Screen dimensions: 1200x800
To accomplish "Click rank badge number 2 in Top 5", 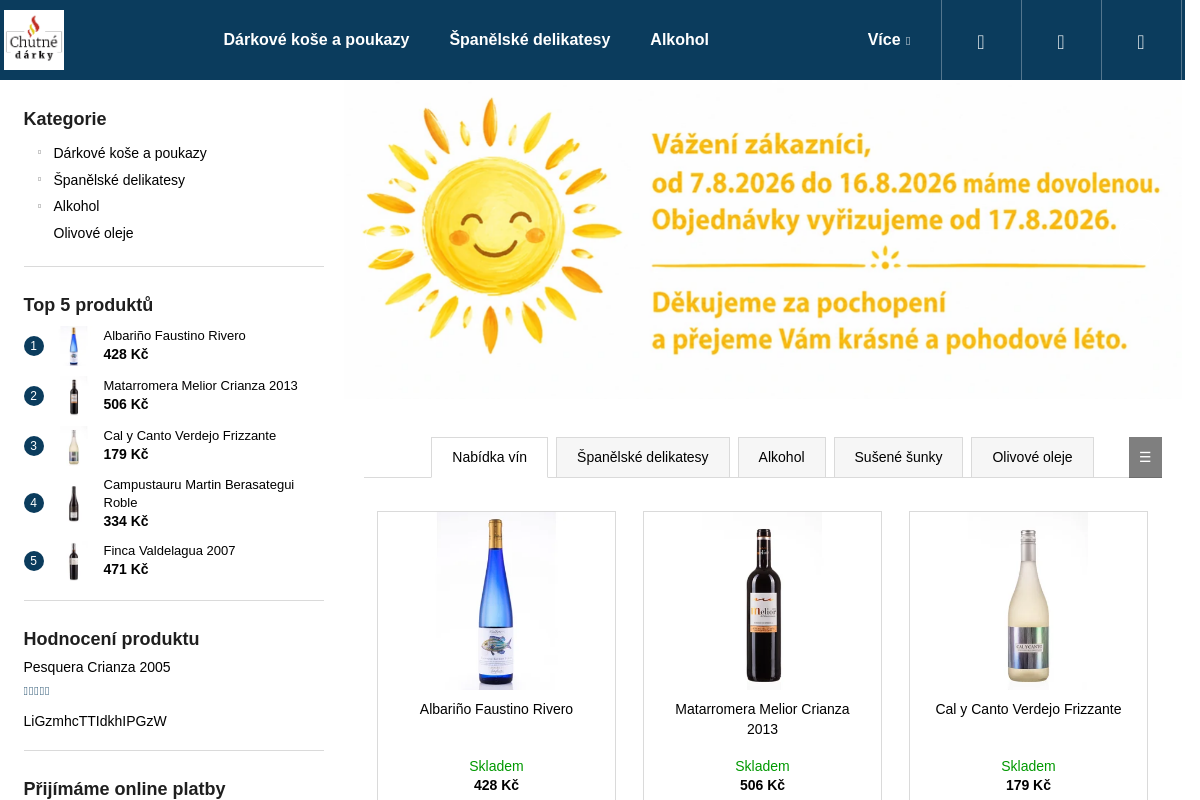I will (34, 396).
